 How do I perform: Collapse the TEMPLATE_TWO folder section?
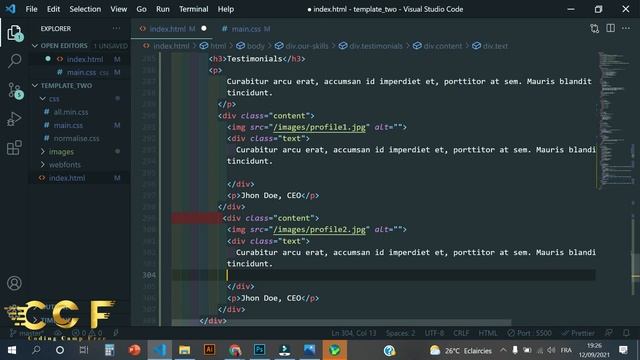pyautogui.click(x=35, y=85)
